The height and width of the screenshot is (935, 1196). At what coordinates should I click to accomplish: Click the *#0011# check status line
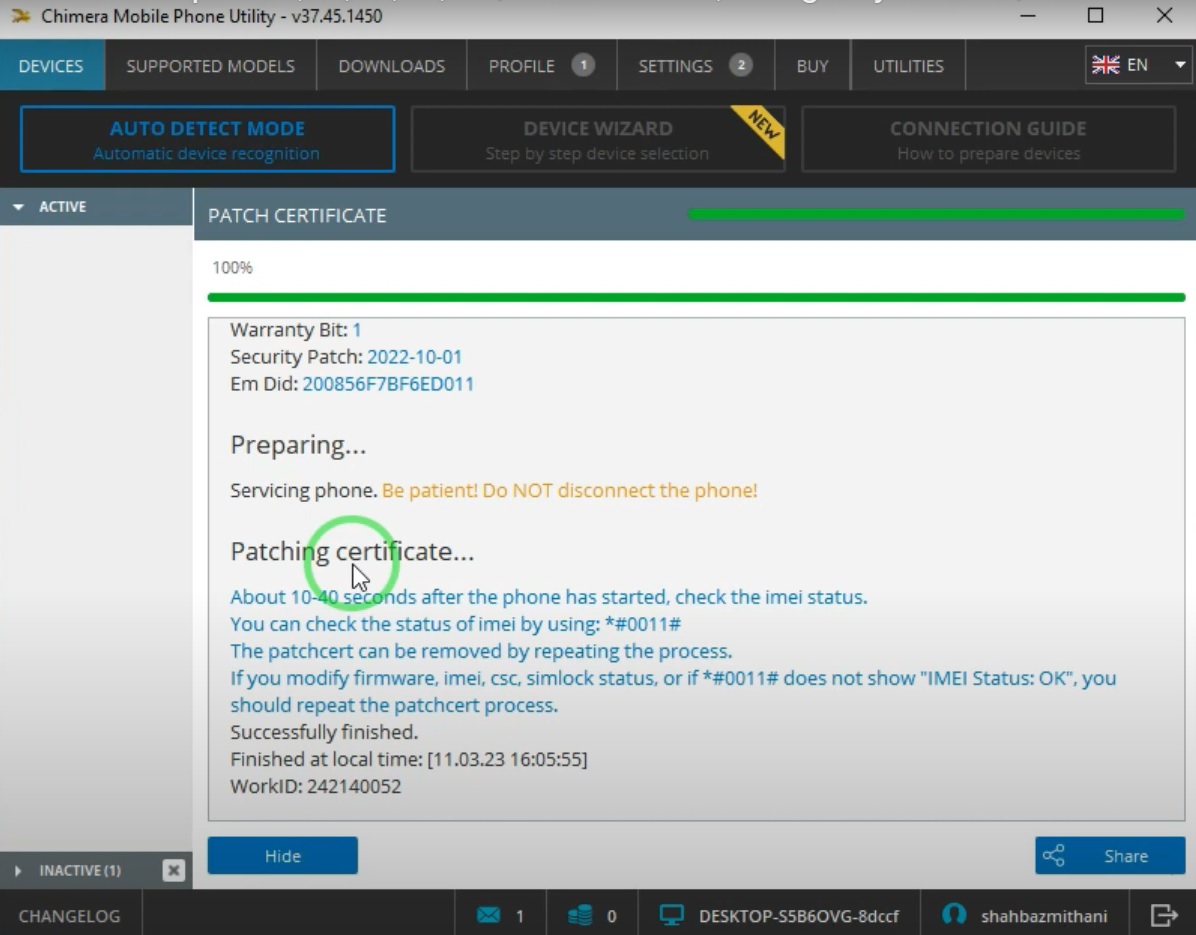[x=455, y=624]
